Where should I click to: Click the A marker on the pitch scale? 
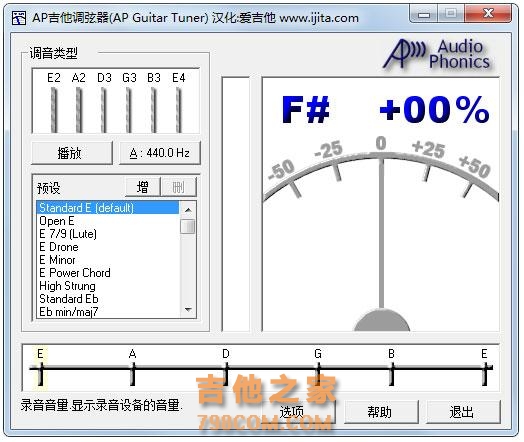[x=133, y=367]
